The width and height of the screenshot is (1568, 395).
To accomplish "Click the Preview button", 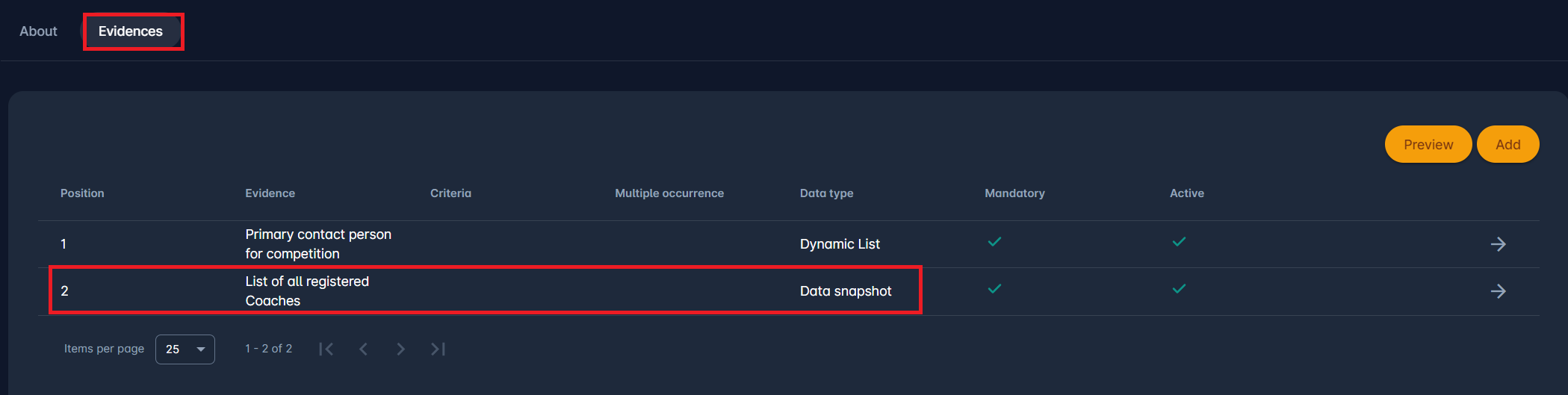I will (x=1428, y=145).
